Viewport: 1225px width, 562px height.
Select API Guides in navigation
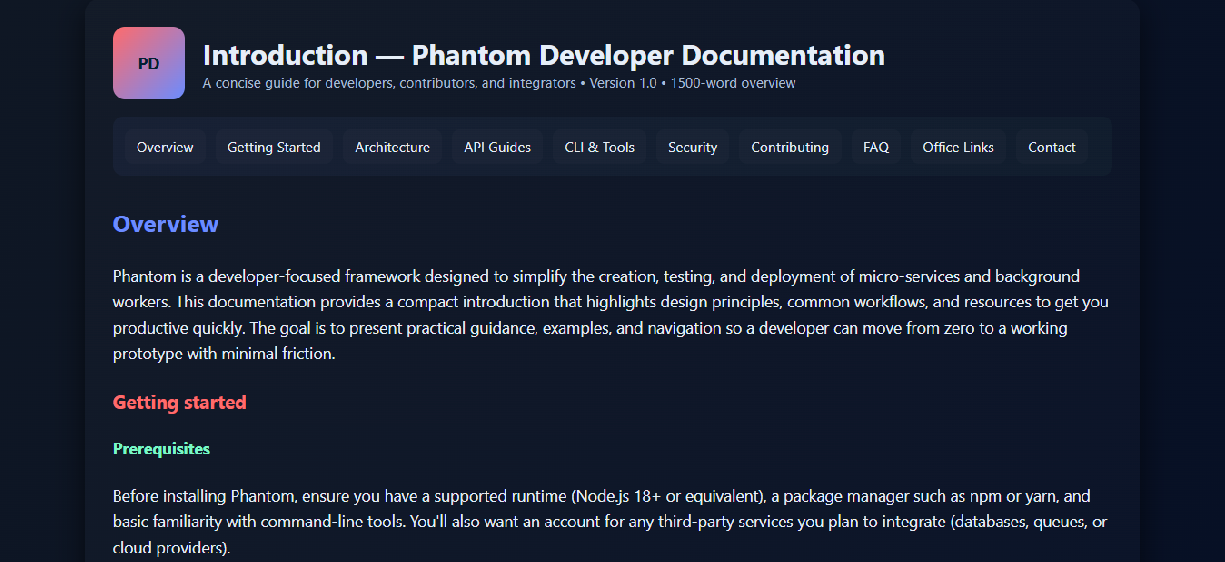tap(497, 147)
